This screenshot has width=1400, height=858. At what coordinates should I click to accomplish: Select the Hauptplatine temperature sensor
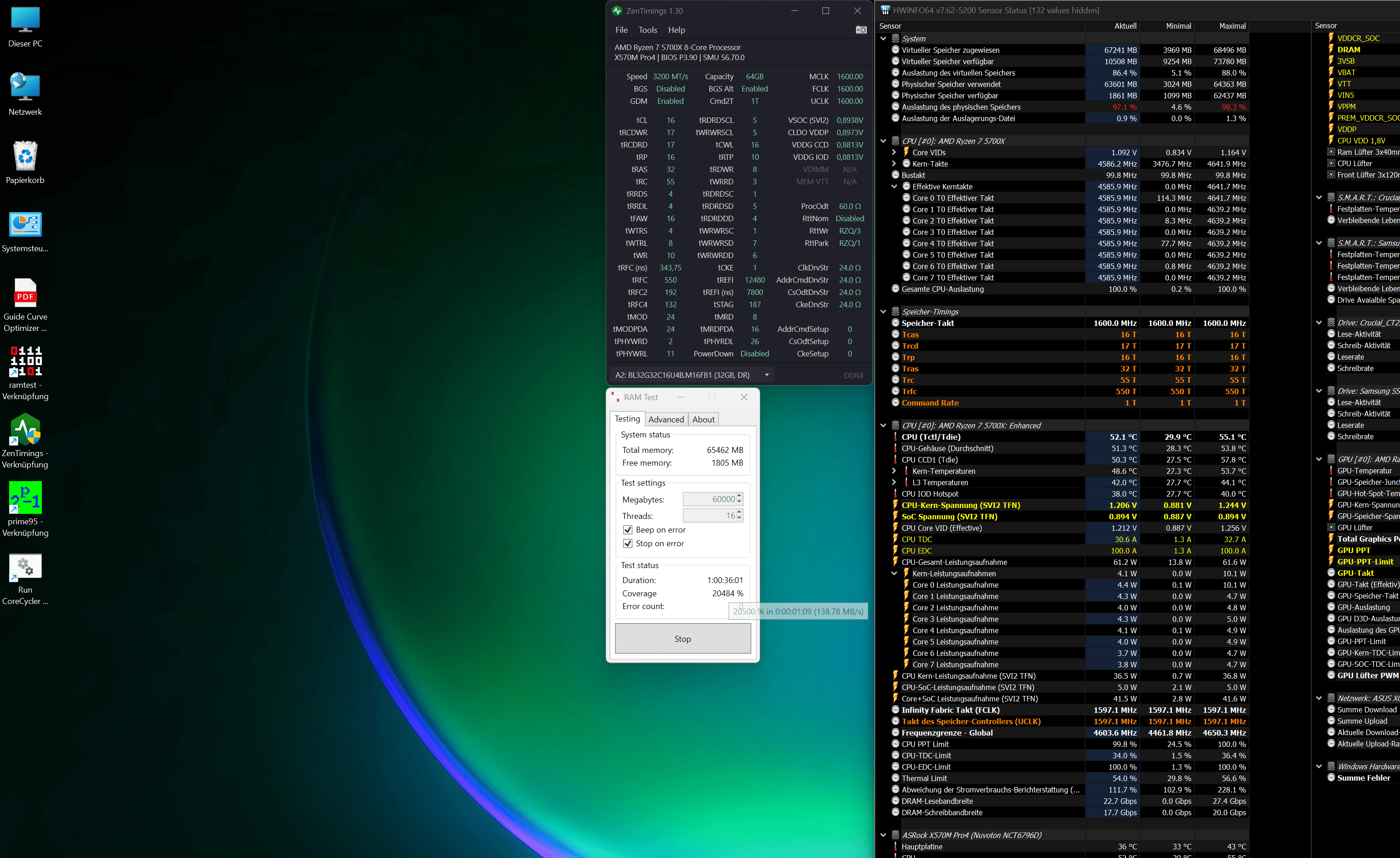click(1063, 847)
